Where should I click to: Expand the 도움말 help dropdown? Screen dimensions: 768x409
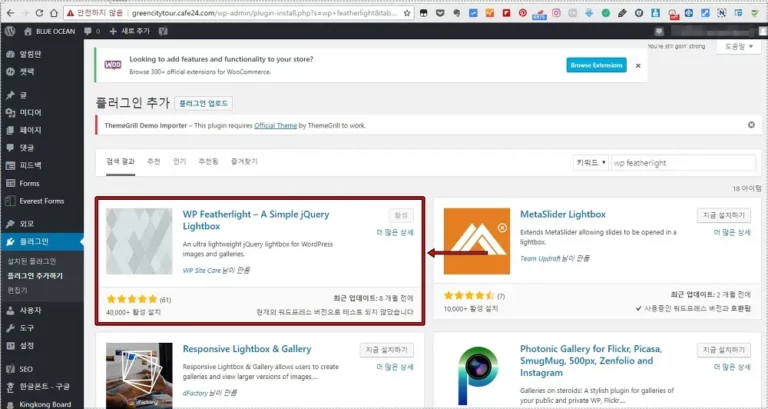[x=739, y=47]
